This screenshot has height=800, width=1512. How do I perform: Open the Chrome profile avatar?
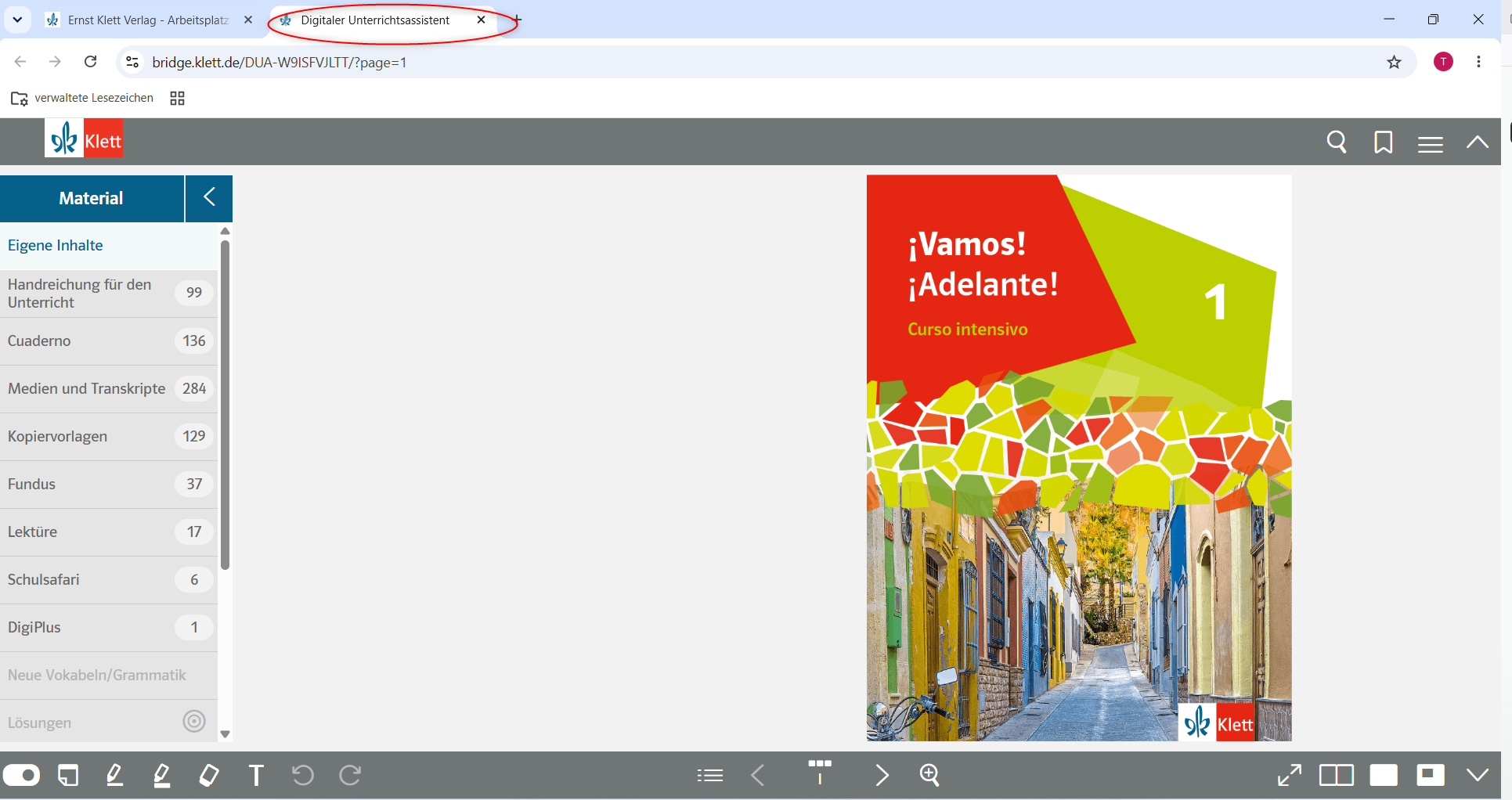1443,62
